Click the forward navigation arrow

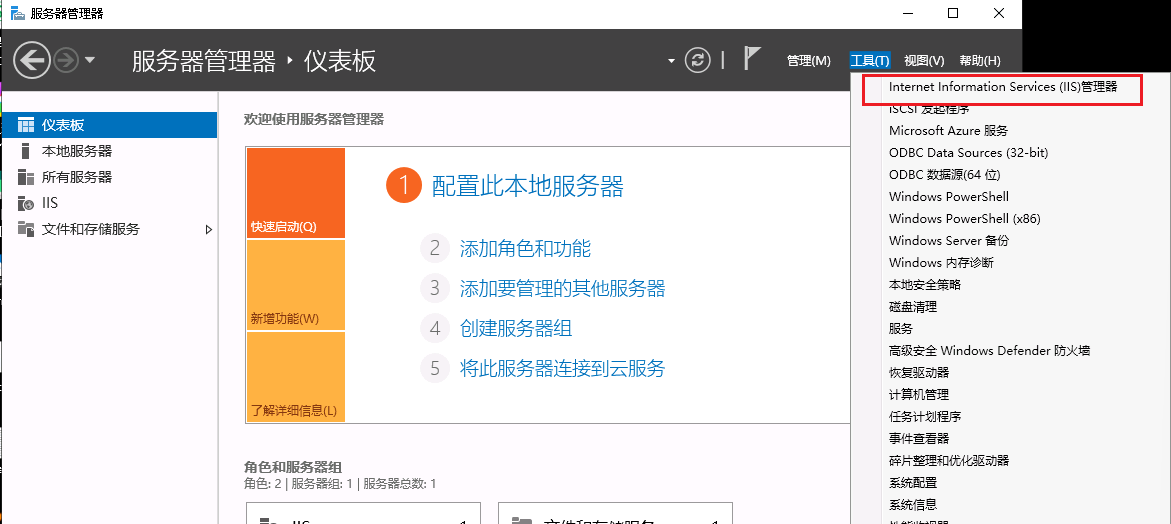[x=66, y=60]
